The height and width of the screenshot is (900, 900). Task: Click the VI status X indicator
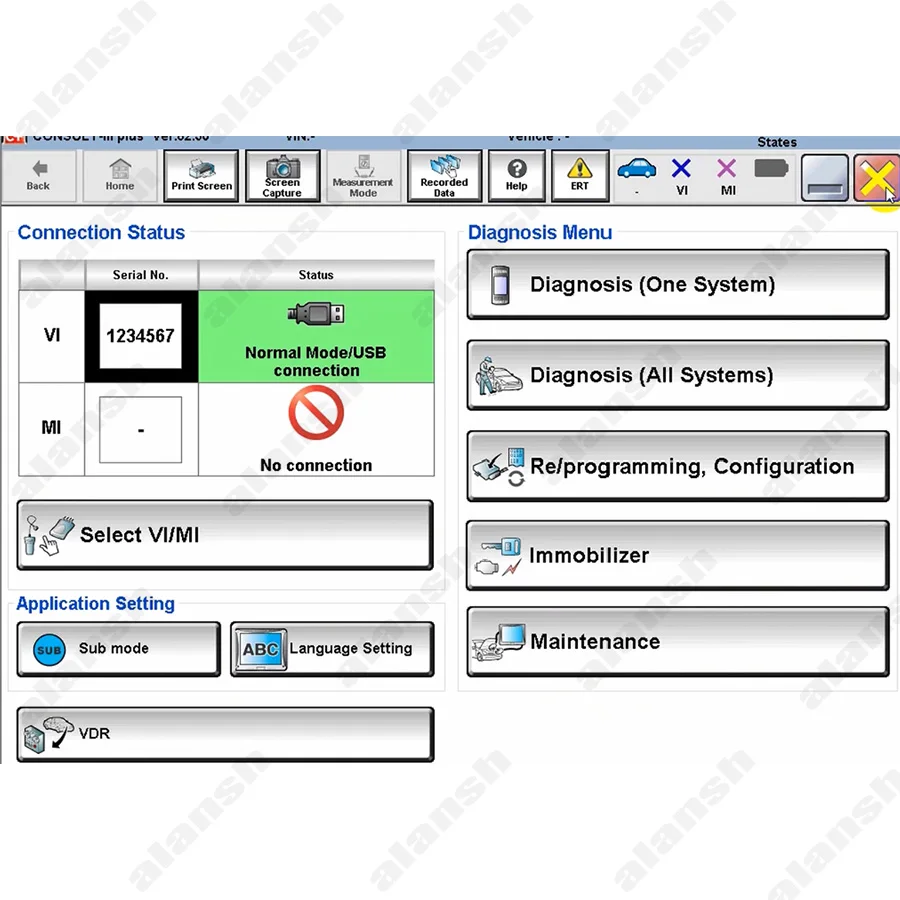click(x=681, y=169)
